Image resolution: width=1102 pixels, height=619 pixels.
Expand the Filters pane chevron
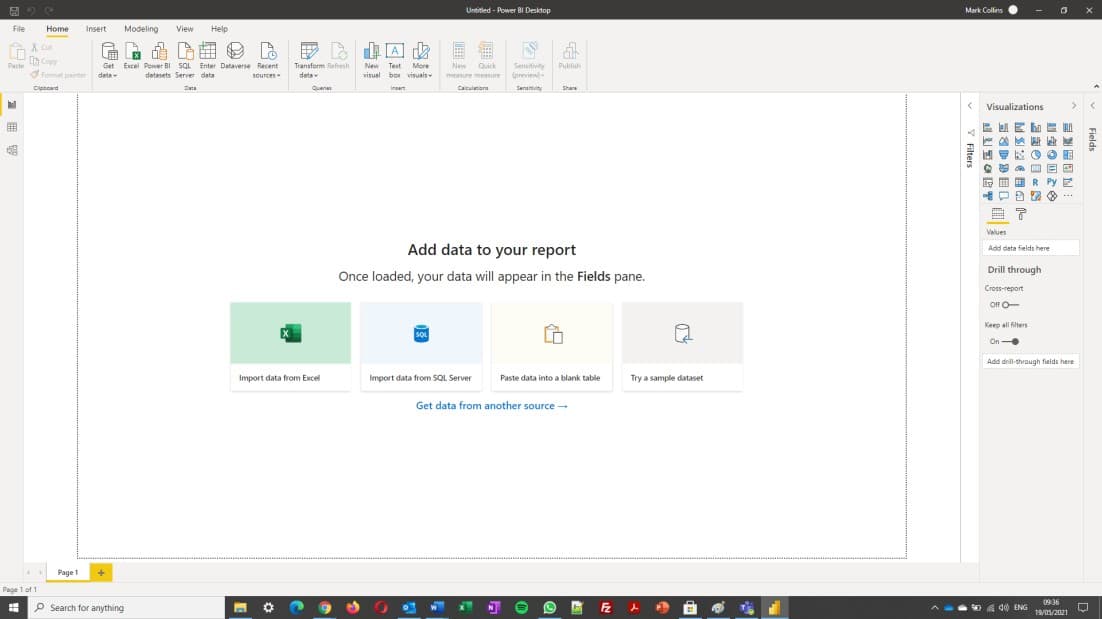click(970, 106)
